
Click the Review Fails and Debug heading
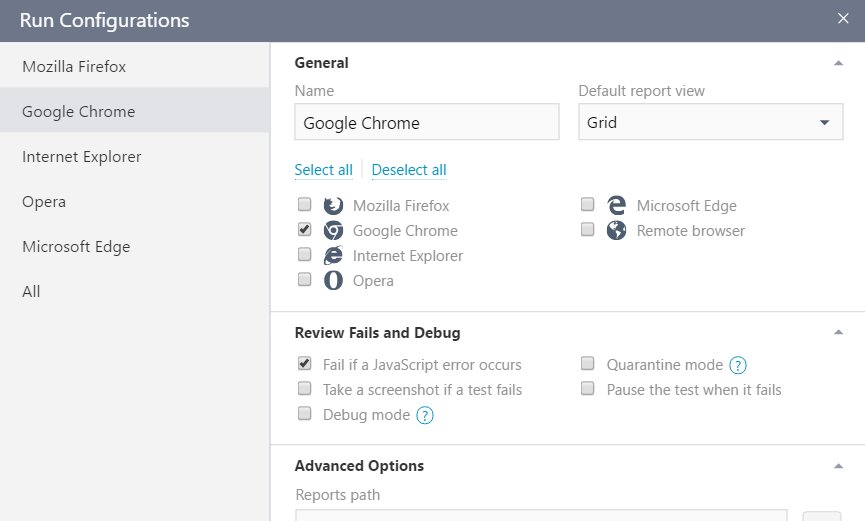[377, 333]
